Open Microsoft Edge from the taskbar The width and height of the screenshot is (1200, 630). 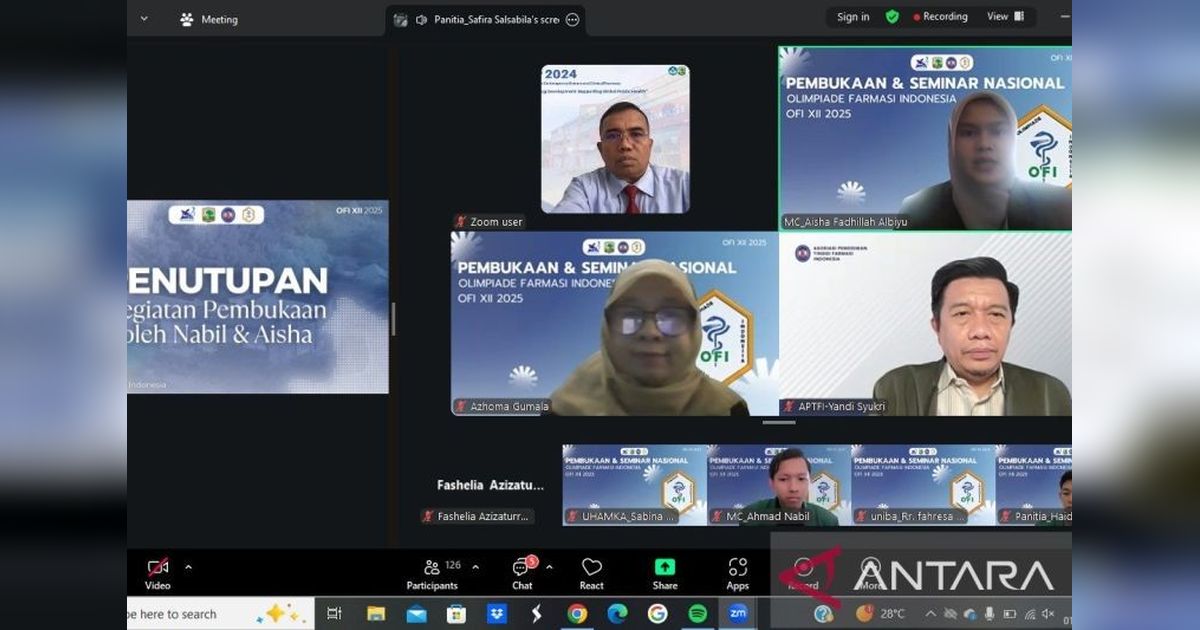[617, 614]
